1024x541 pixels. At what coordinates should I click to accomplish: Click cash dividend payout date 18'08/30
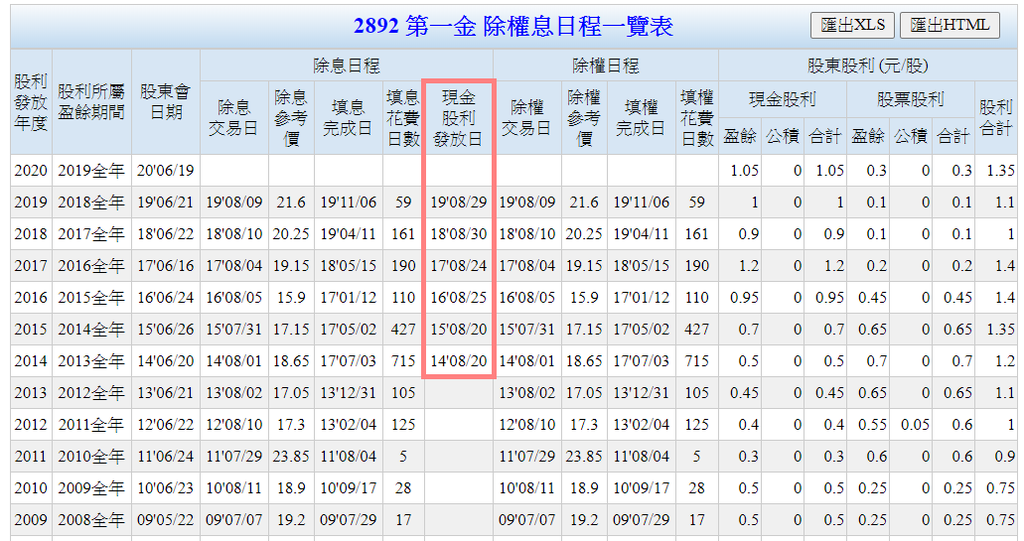tap(458, 234)
